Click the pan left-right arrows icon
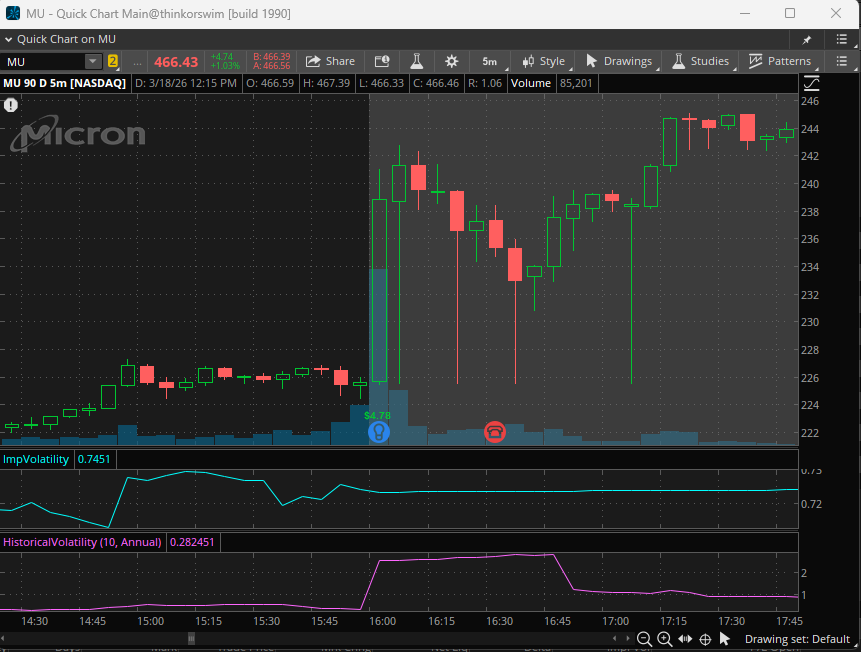The width and height of the screenshot is (861, 652). (685, 639)
